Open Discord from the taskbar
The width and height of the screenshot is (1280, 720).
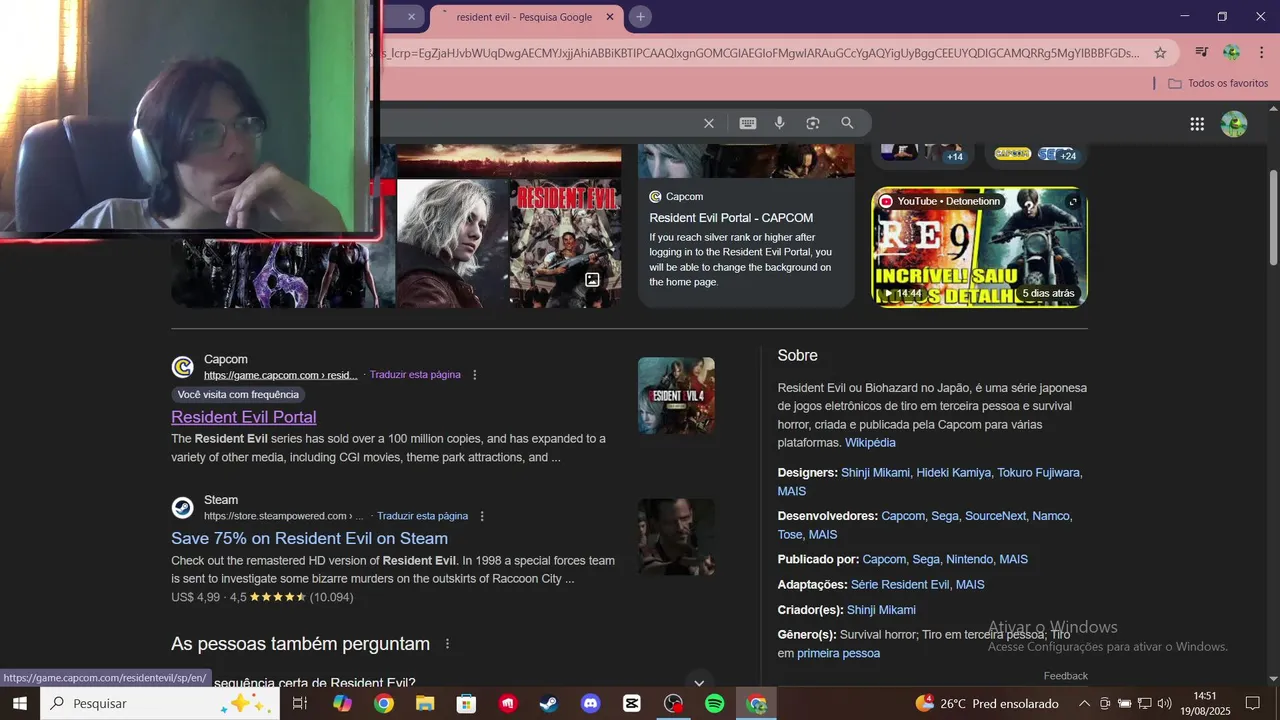pos(590,704)
